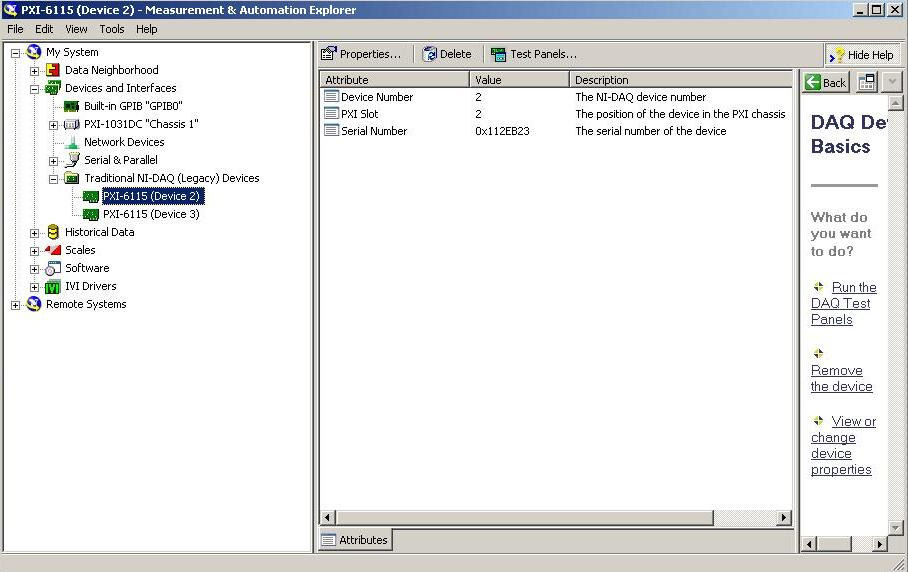This screenshot has height=572, width=908.
Task: Click the help pane home icon beside Back
Action: (x=867, y=82)
